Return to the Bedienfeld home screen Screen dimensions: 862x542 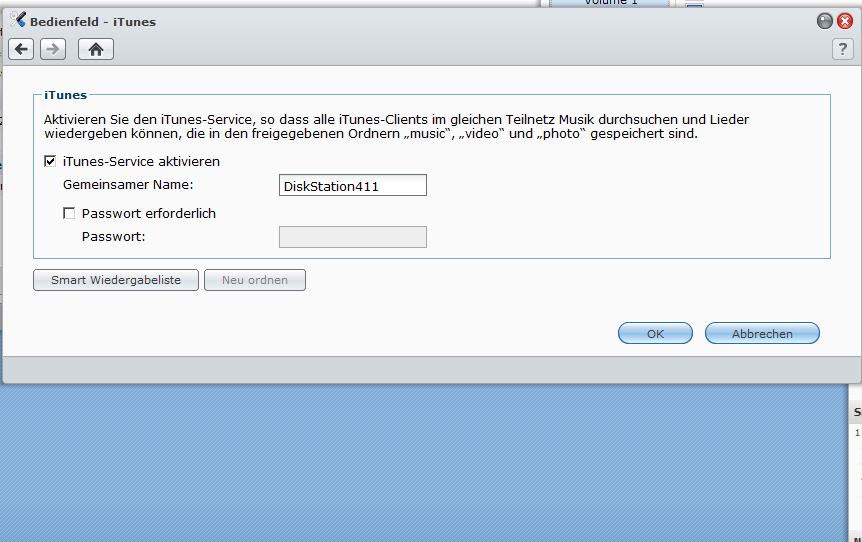point(96,49)
